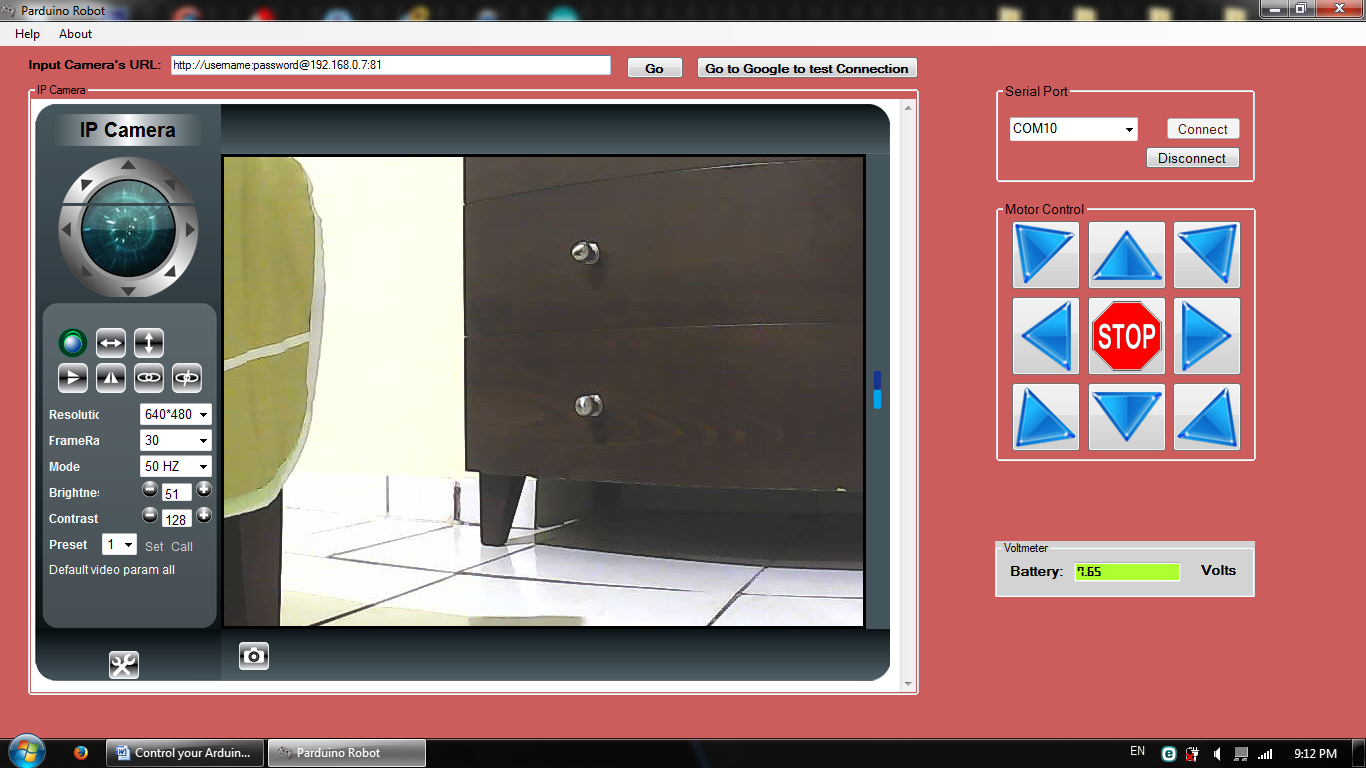
Task: Select the horizontal patrol icon
Action: [x=110, y=343]
